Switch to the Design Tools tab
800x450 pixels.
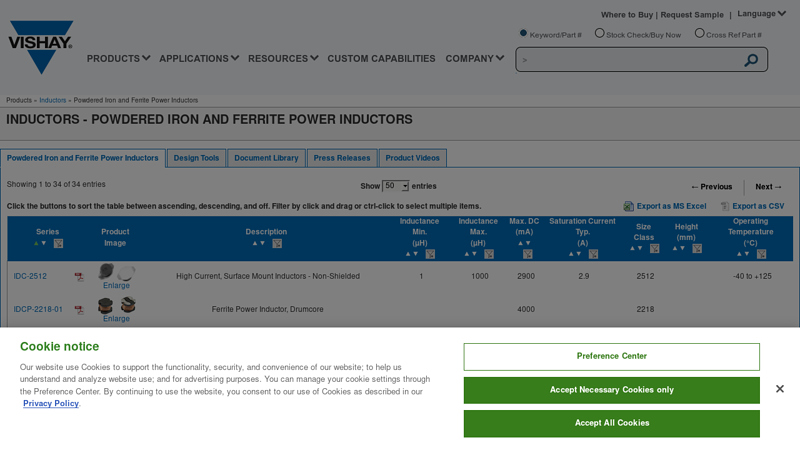coord(196,158)
